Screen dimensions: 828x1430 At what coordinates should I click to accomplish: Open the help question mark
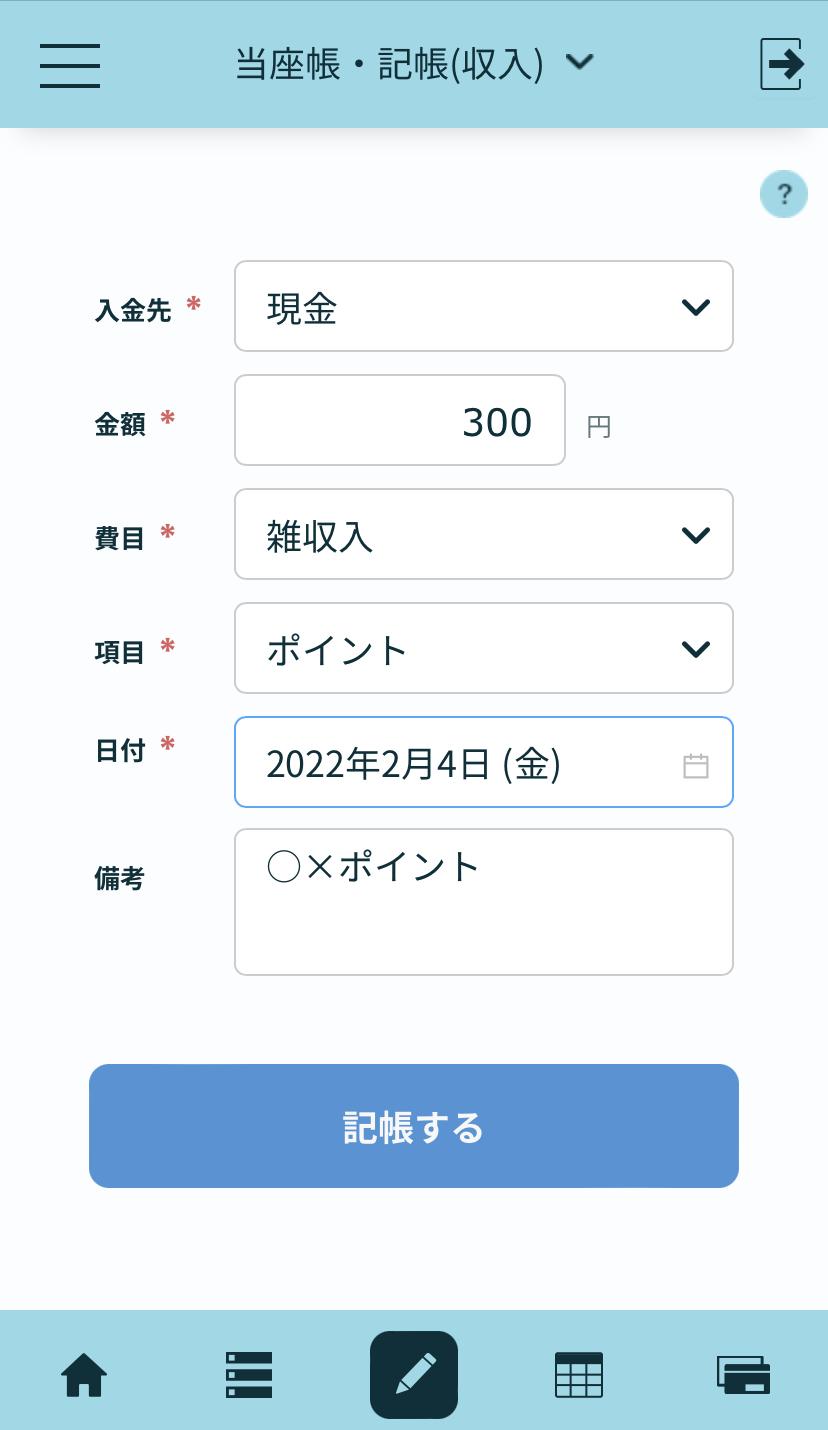pos(784,194)
